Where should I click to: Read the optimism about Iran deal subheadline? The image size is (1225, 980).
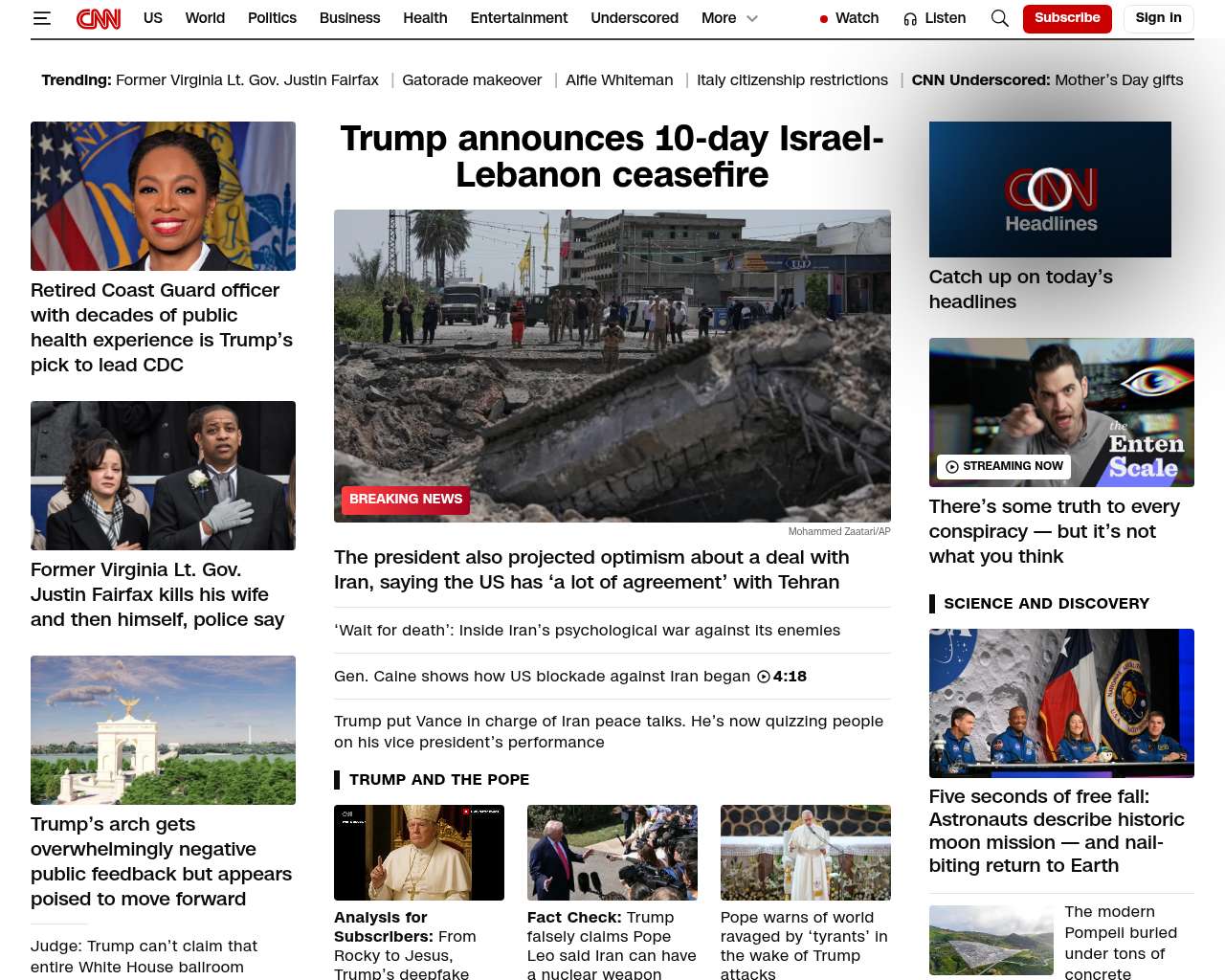[591, 569]
